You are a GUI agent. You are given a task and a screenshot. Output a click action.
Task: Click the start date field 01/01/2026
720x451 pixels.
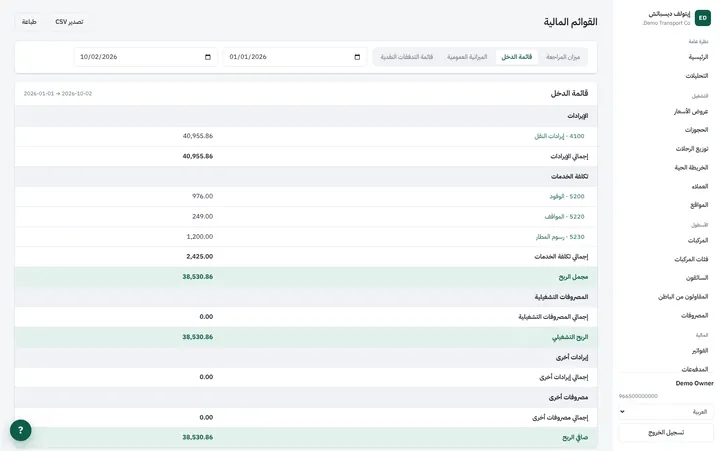point(295,57)
